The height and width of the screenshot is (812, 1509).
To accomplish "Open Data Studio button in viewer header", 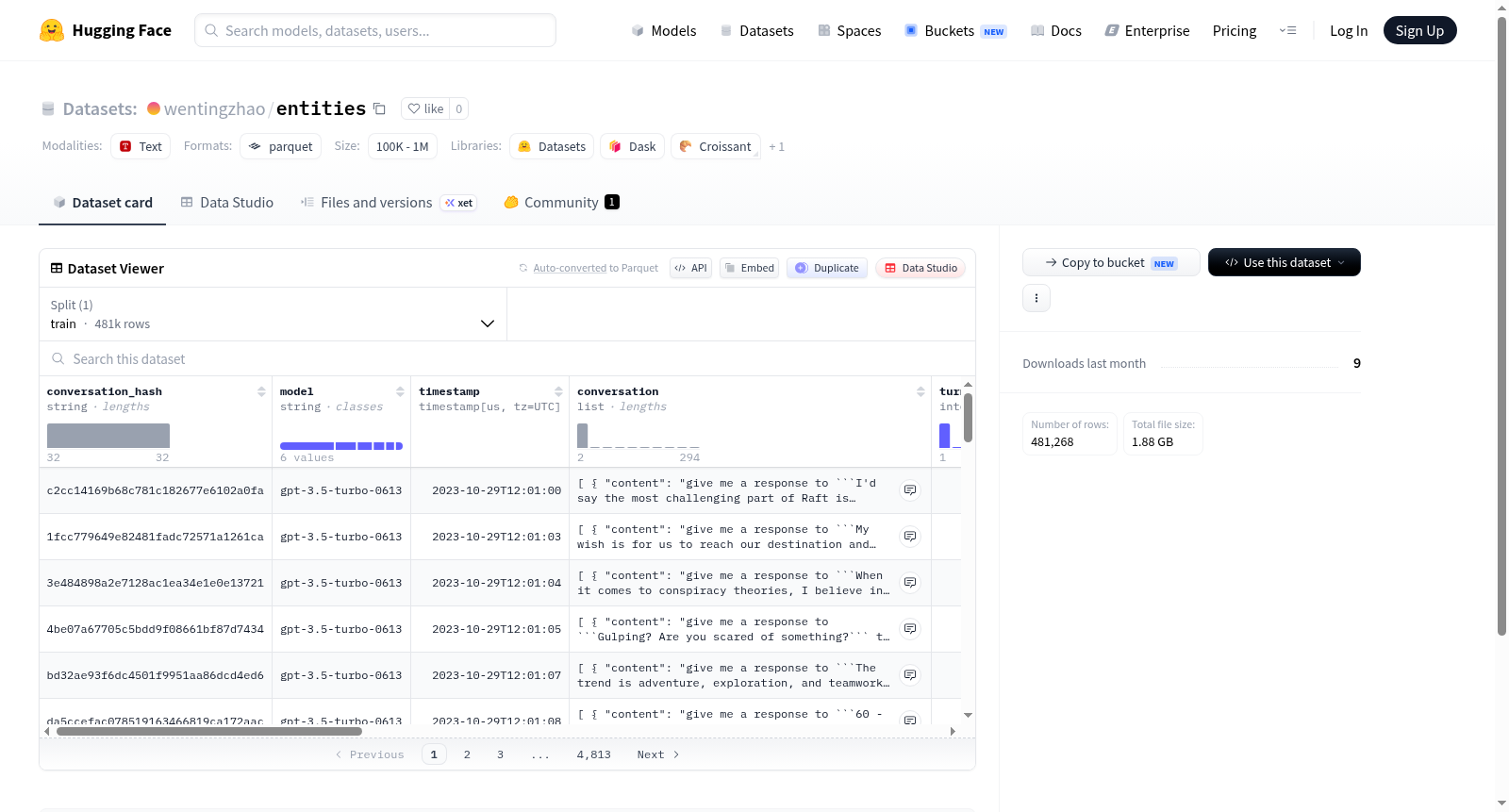I will pos(920,268).
